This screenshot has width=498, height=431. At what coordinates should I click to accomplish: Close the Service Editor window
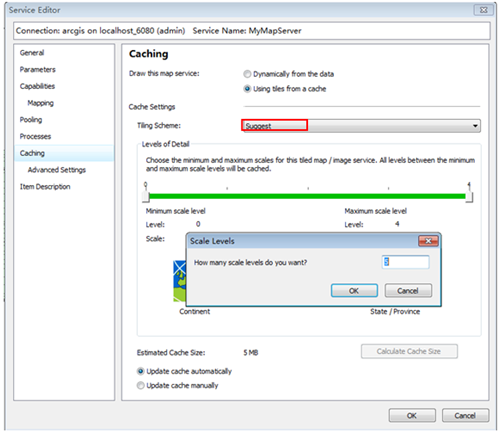coord(483,10)
